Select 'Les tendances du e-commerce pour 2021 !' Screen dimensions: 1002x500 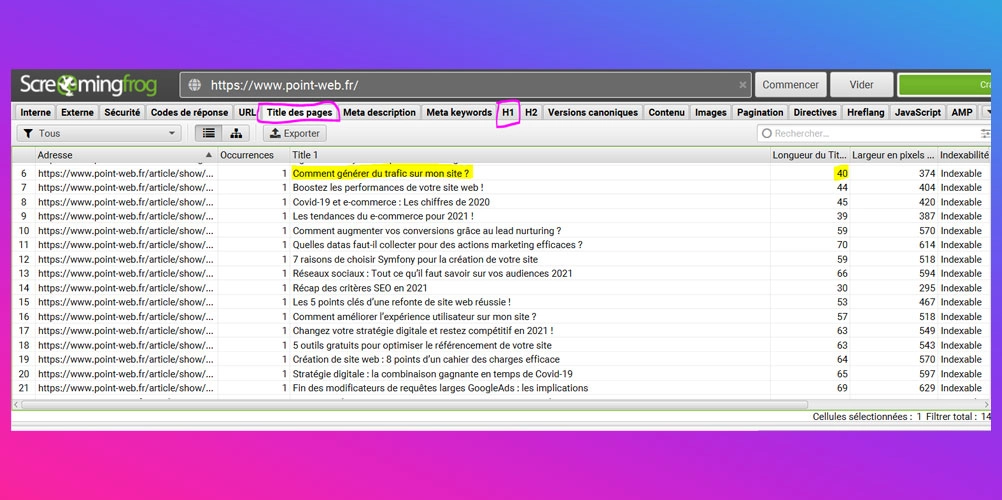[383, 216]
